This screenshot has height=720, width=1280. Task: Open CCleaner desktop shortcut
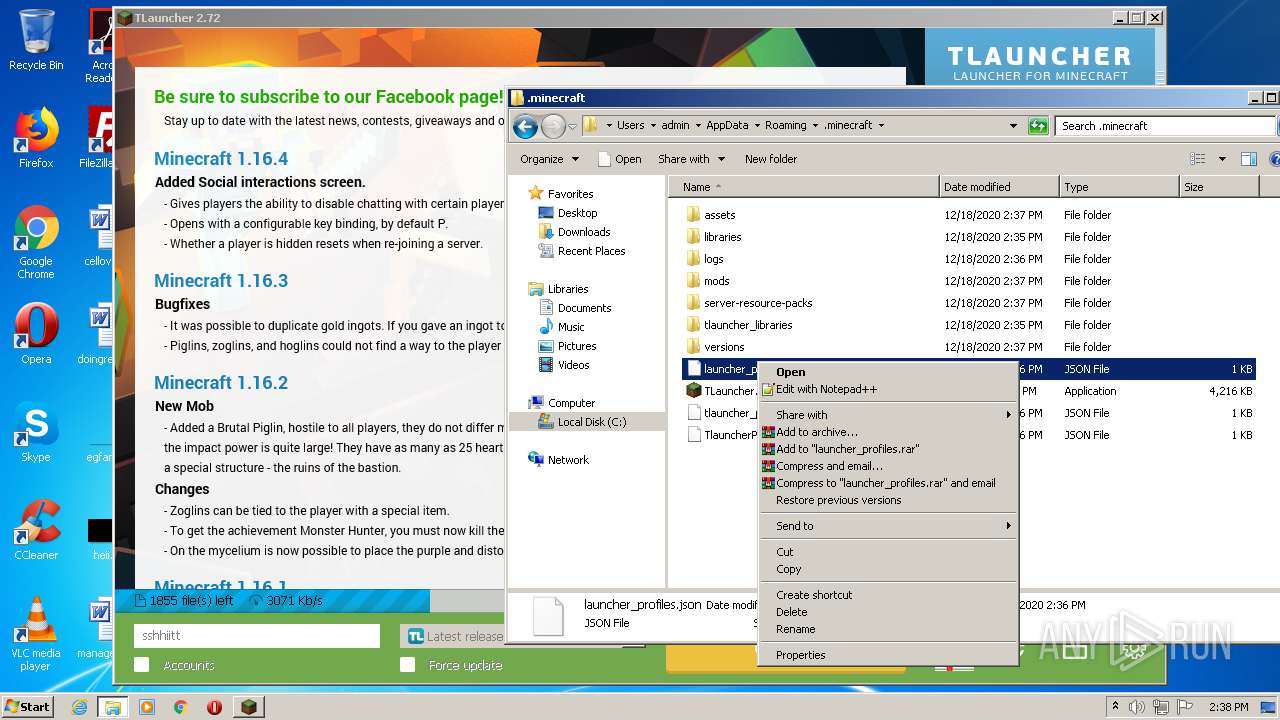tap(36, 530)
